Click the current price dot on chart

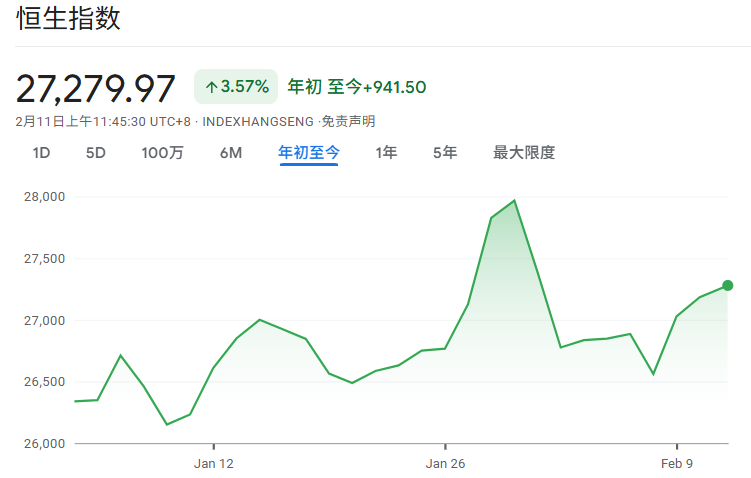click(x=727, y=285)
